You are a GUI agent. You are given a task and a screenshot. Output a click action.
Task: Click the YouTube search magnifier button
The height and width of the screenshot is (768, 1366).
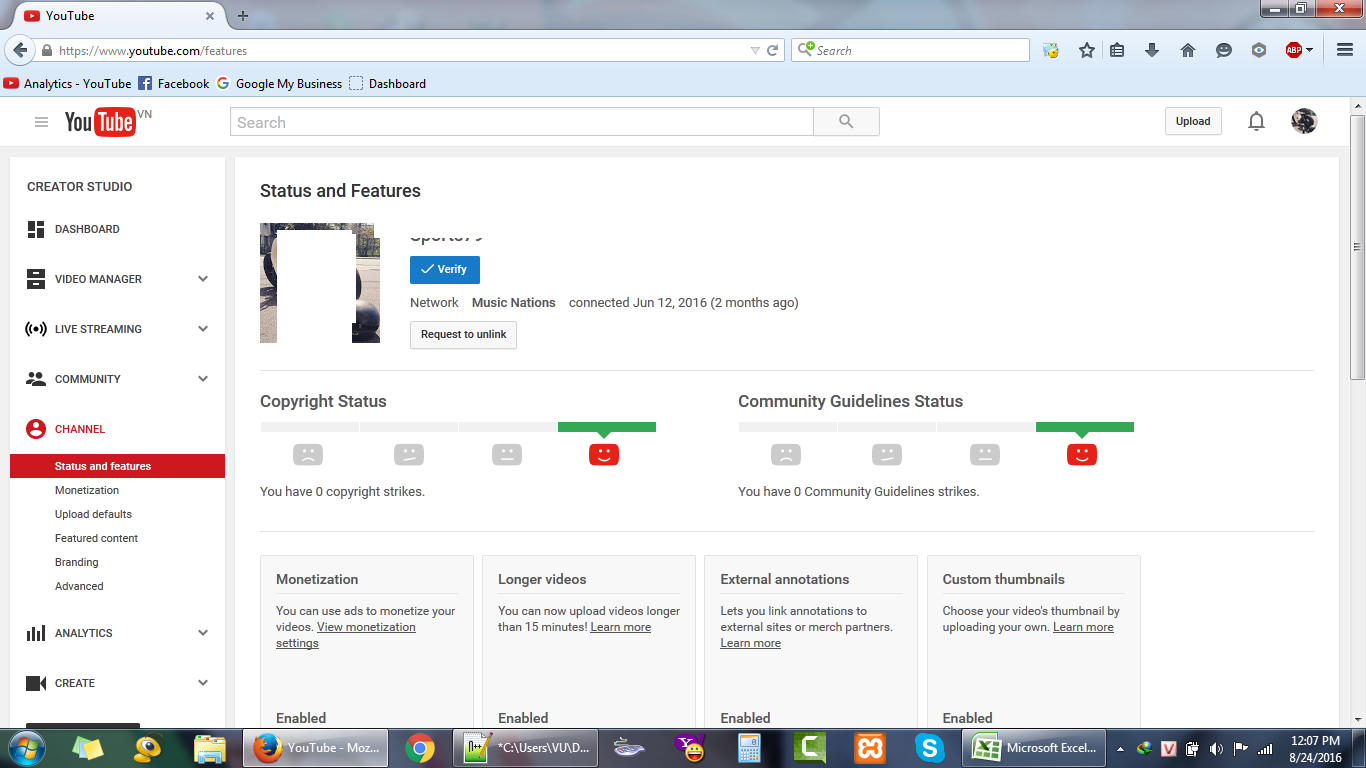pos(846,122)
